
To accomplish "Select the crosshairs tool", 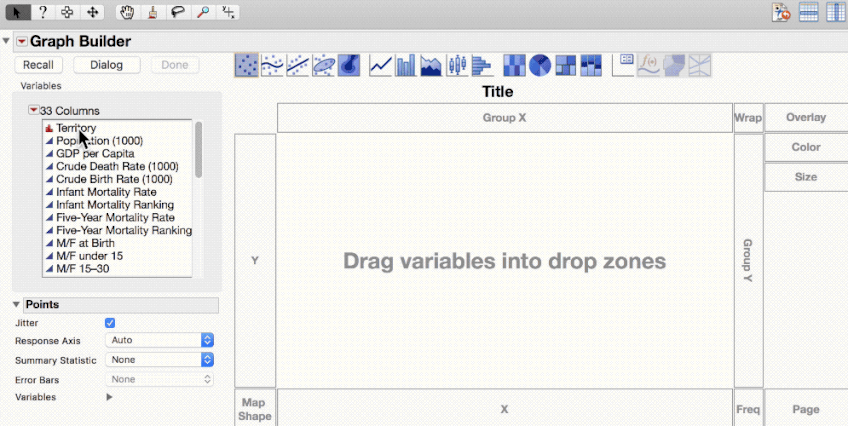I will (x=228, y=11).
